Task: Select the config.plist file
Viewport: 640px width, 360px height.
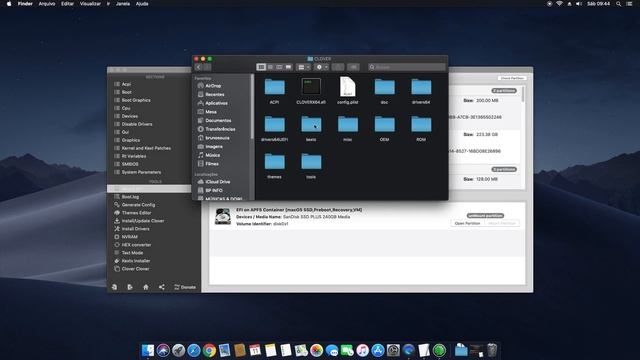Action: point(348,87)
